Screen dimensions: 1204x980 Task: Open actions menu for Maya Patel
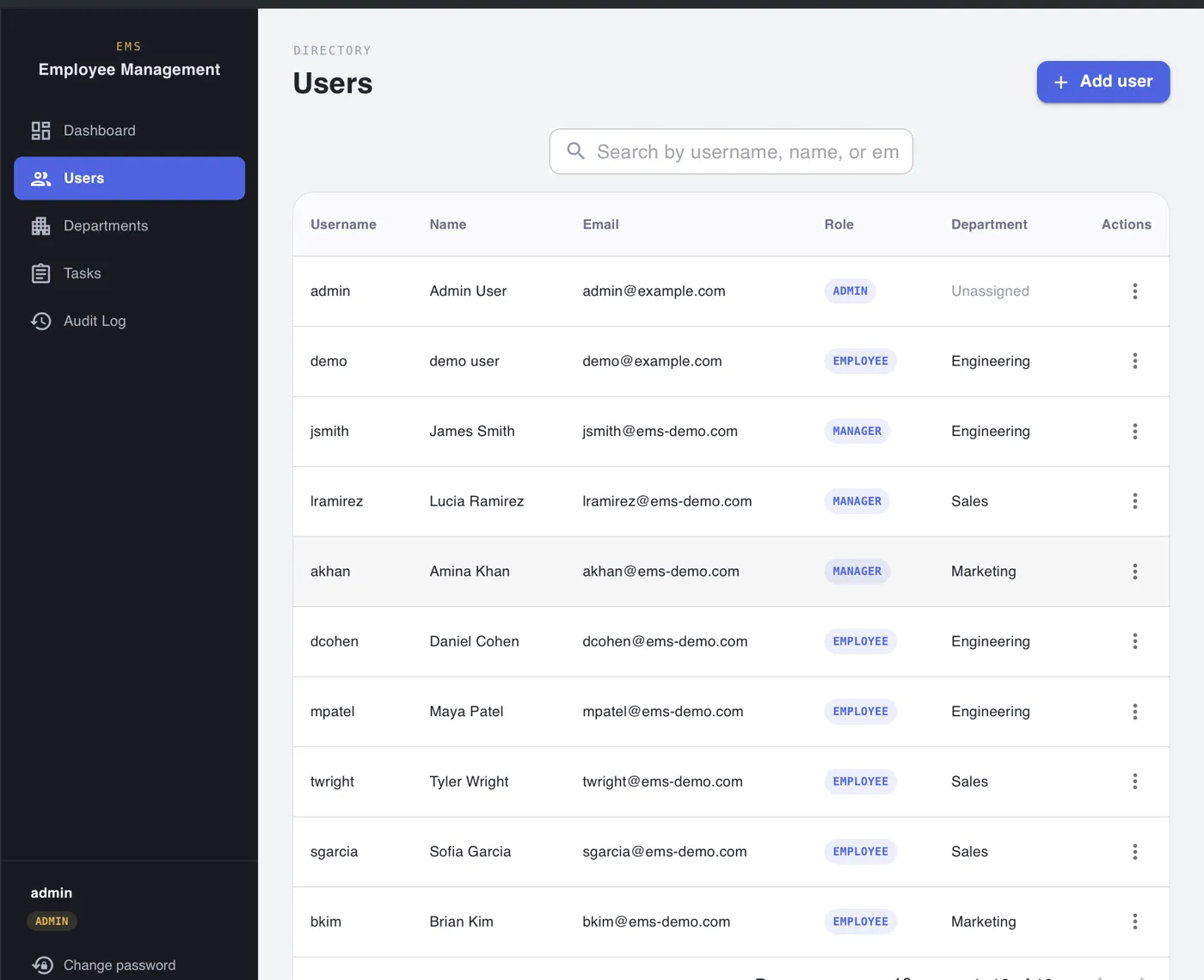click(x=1134, y=712)
